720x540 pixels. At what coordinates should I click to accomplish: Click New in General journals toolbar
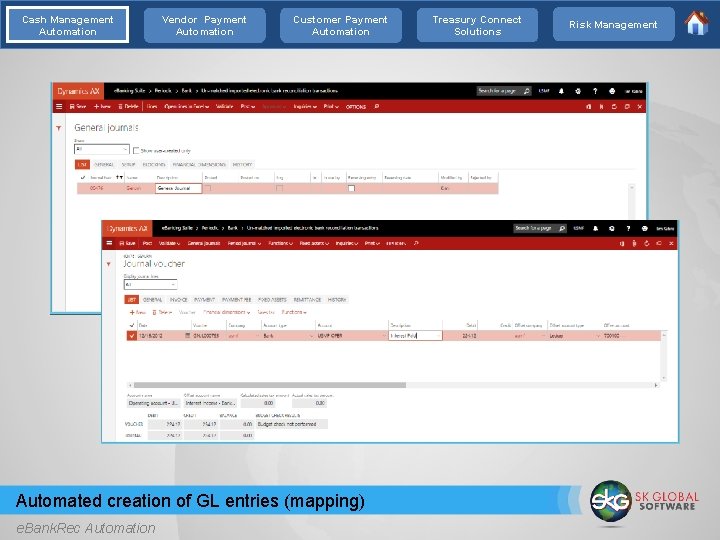click(102, 107)
